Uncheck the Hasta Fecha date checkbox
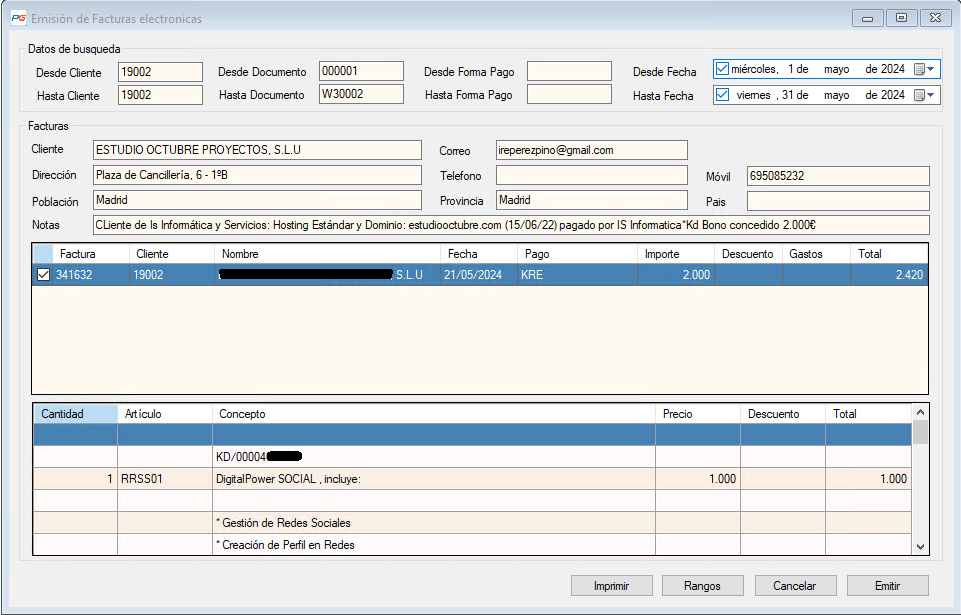 (x=723, y=94)
